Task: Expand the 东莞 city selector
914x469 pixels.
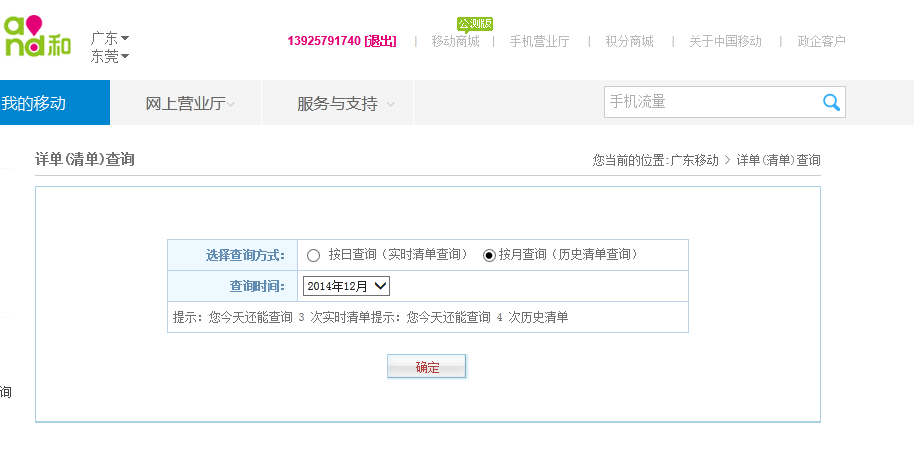Action: (110, 56)
